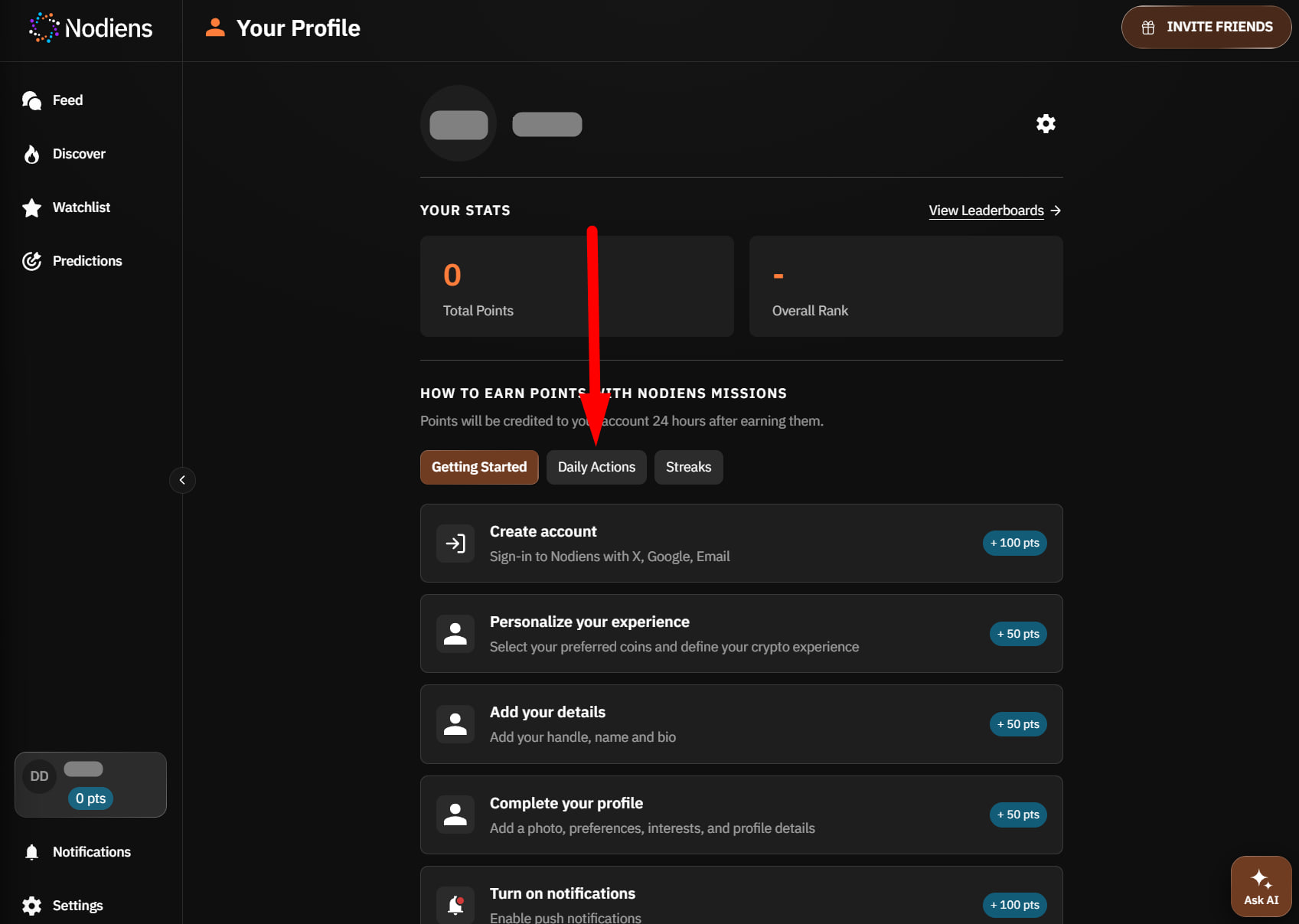The image size is (1299, 924).
Task: Click the Ask AI sparkle icon
Action: 1261,879
